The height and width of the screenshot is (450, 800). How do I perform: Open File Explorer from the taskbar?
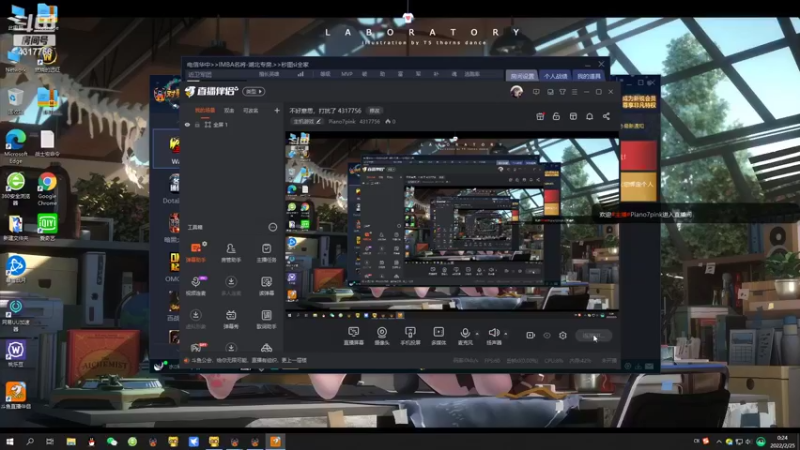point(71,441)
